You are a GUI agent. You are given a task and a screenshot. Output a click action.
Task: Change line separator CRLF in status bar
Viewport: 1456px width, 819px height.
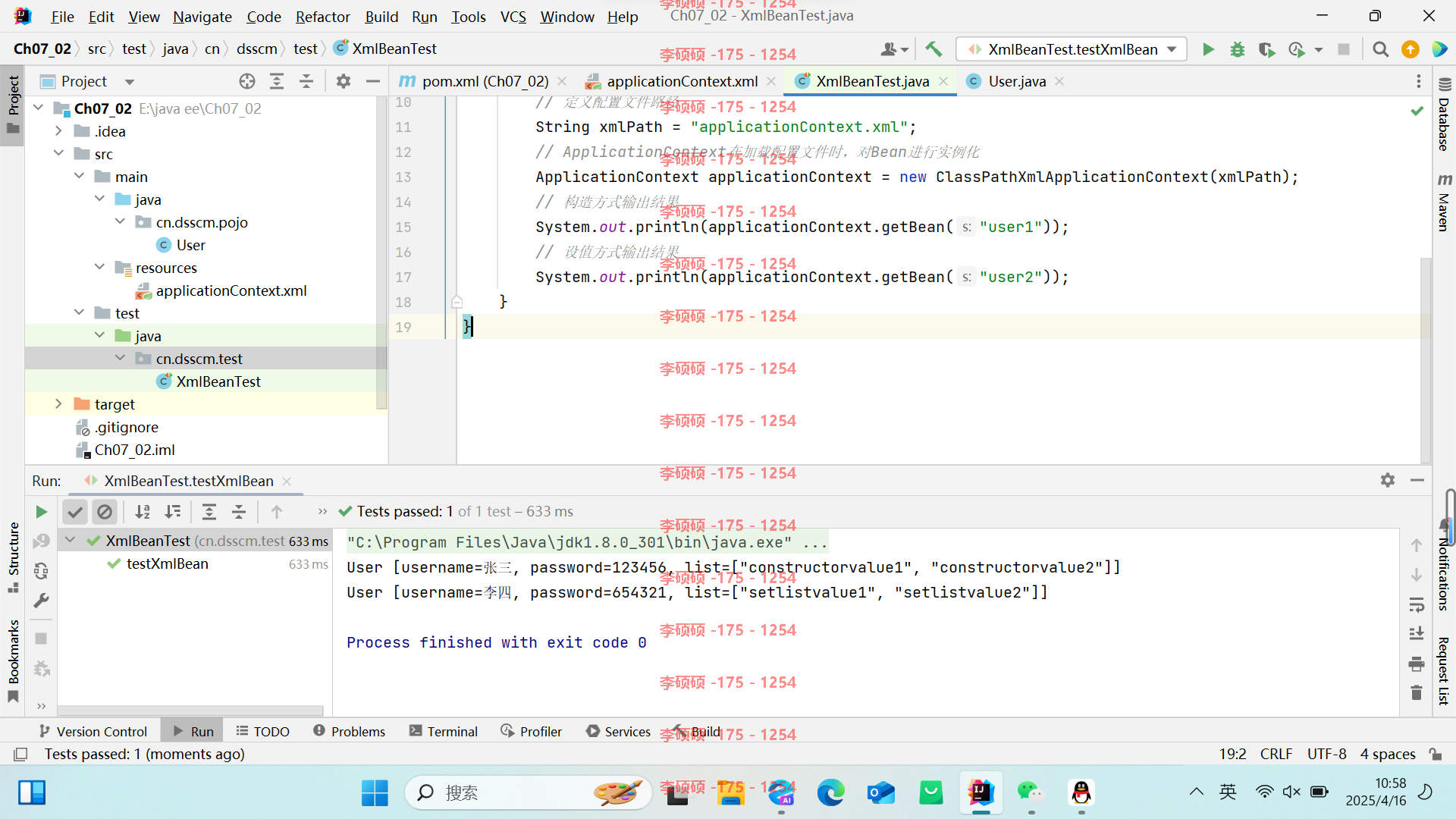click(1276, 754)
